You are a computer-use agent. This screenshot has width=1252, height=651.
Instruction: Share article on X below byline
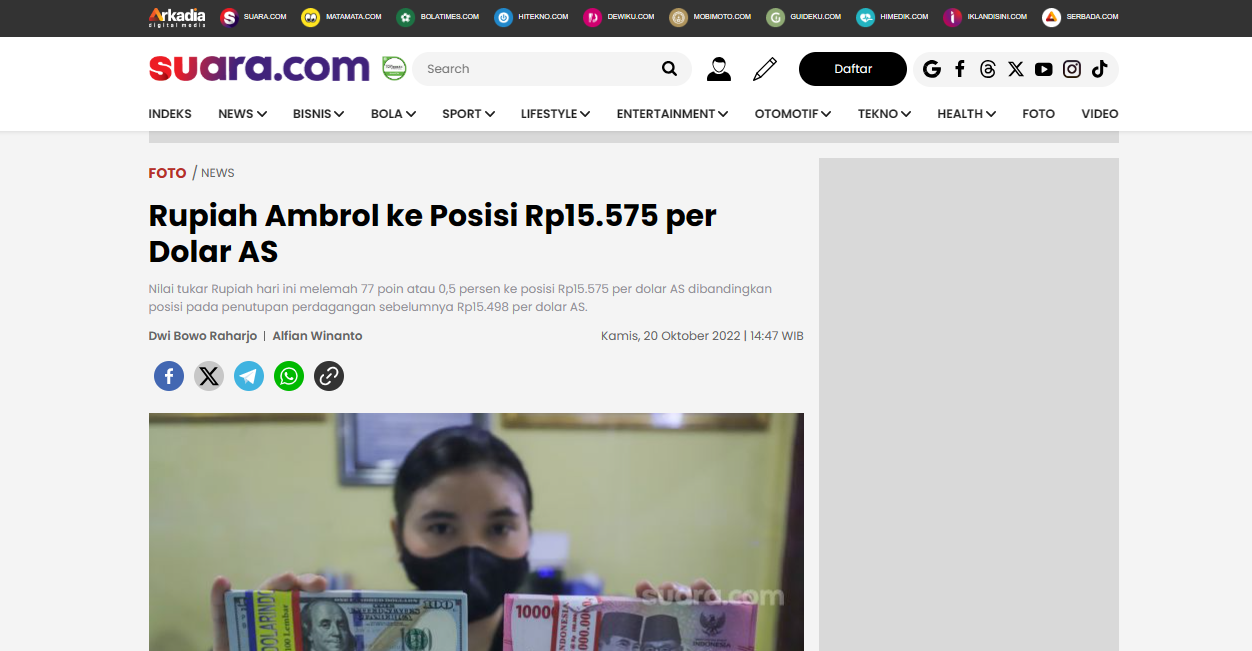(209, 376)
